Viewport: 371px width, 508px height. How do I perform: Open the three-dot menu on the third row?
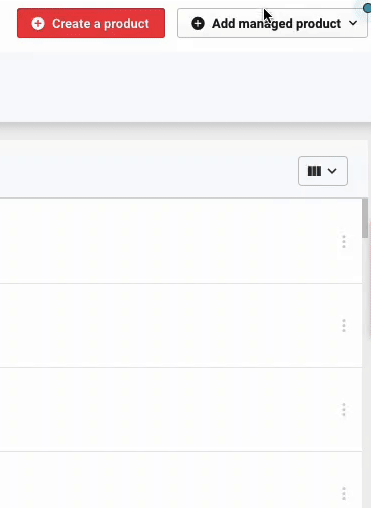pyautogui.click(x=344, y=410)
